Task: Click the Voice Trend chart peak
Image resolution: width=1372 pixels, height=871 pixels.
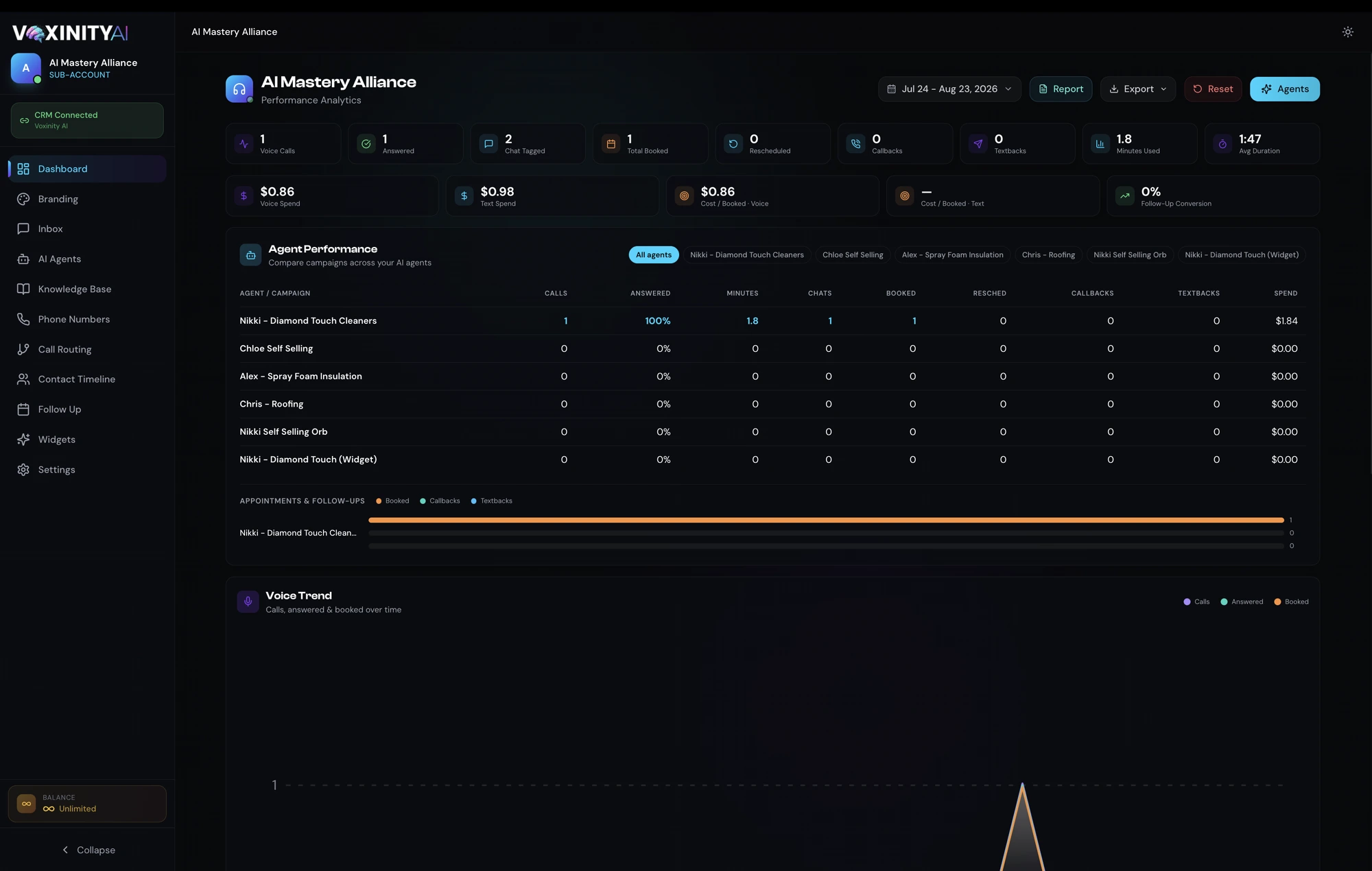Action: click(1022, 786)
